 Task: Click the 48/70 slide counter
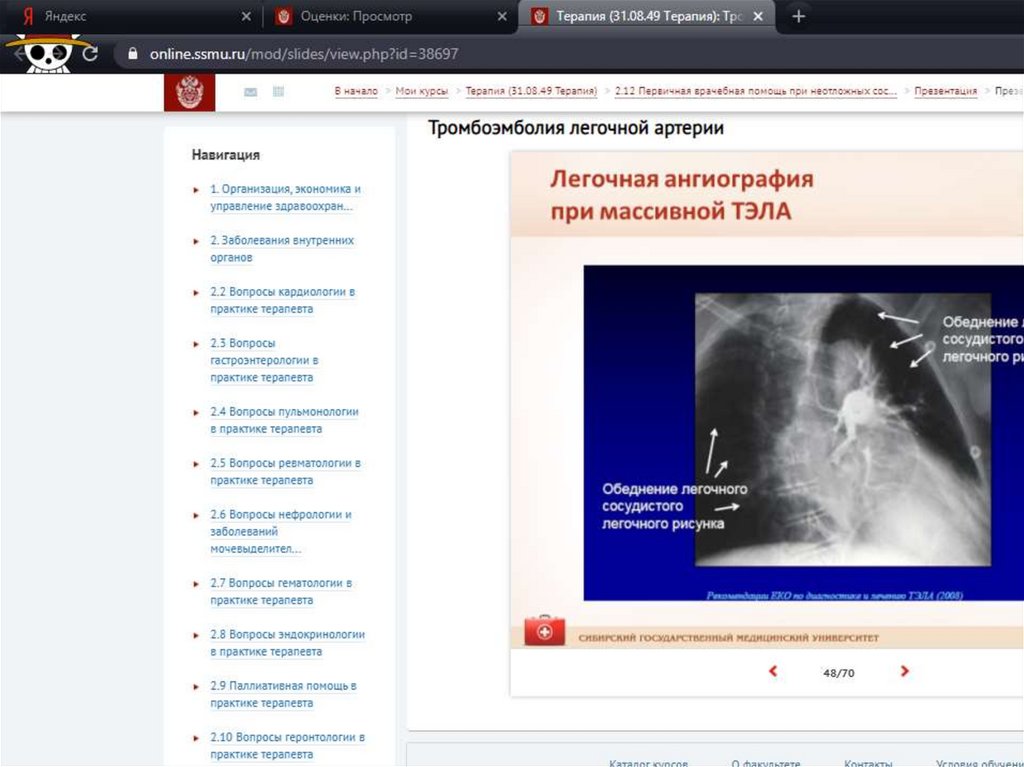(x=839, y=673)
